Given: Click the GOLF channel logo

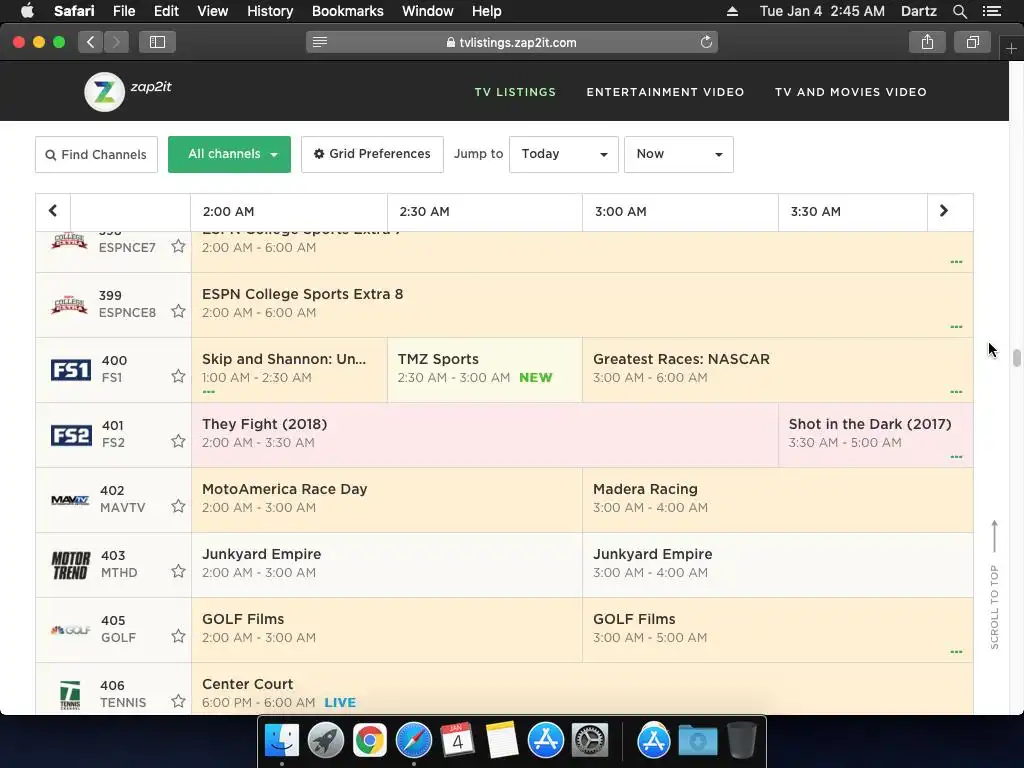Looking at the screenshot, I should (71, 630).
